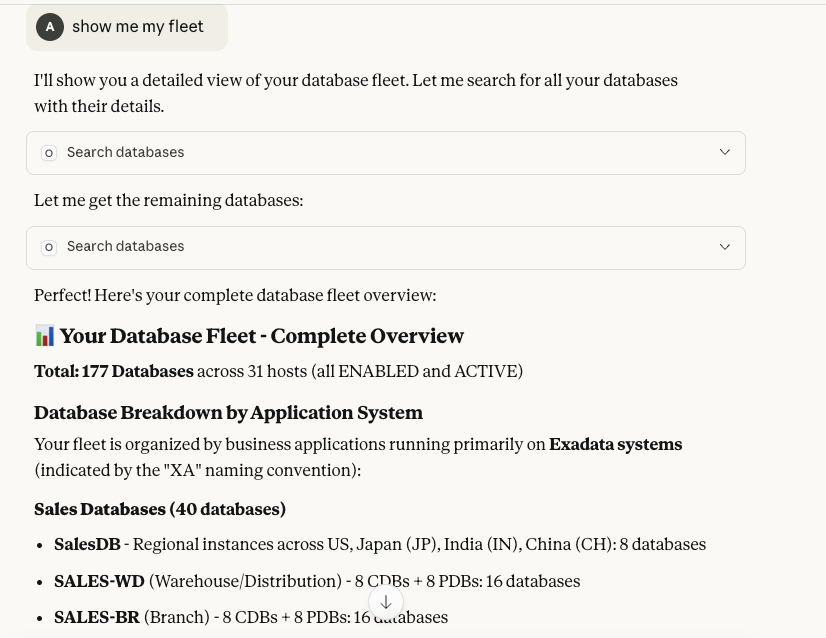Image resolution: width=826 pixels, height=638 pixels.
Task: Click the "SalesDB" database entry
Action: point(87,545)
